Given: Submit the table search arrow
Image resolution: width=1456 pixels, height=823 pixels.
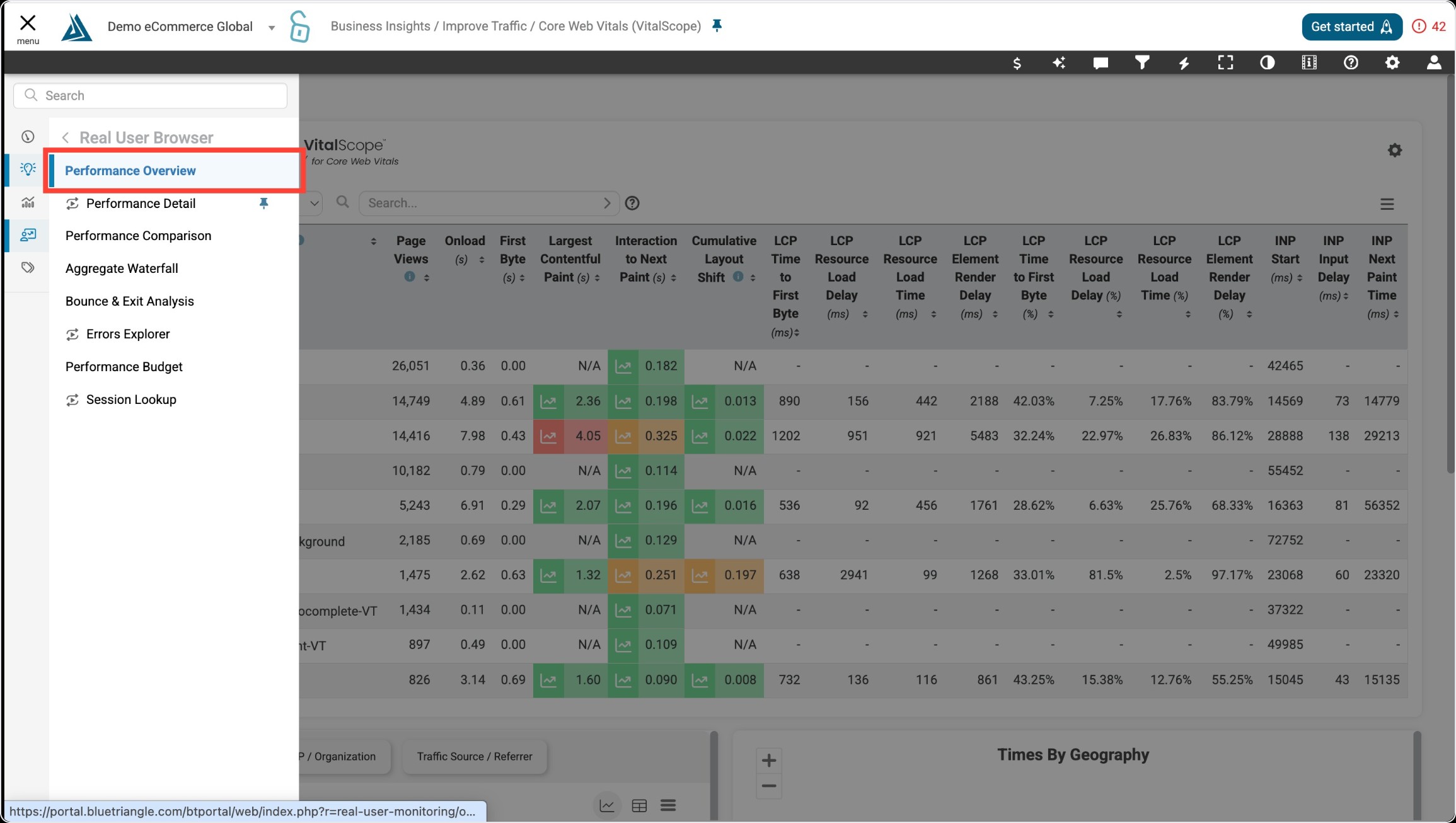Looking at the screenshot, I should tap(607, 203).
